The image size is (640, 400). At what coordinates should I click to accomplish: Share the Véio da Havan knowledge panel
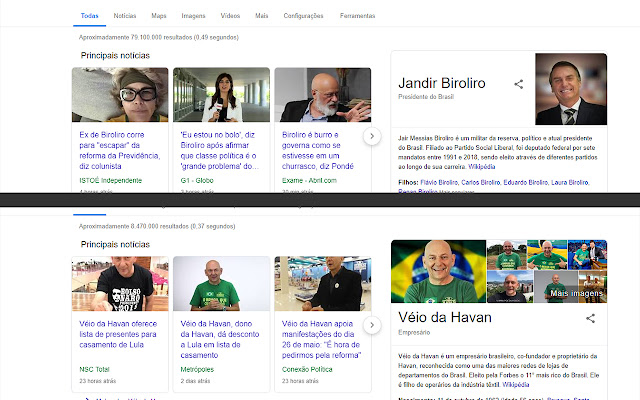pyautogui.click(x=590, y=318)
